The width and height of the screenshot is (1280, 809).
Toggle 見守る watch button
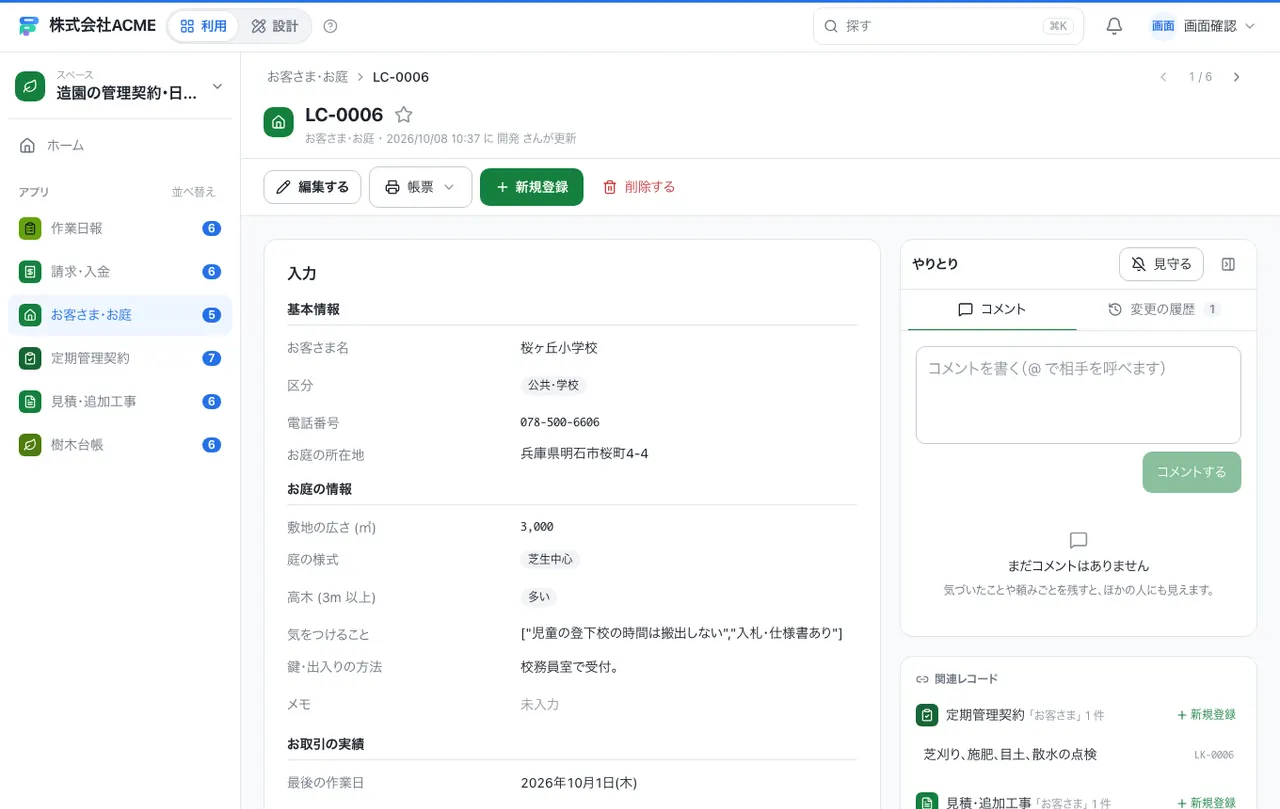tap(1161, 264)
